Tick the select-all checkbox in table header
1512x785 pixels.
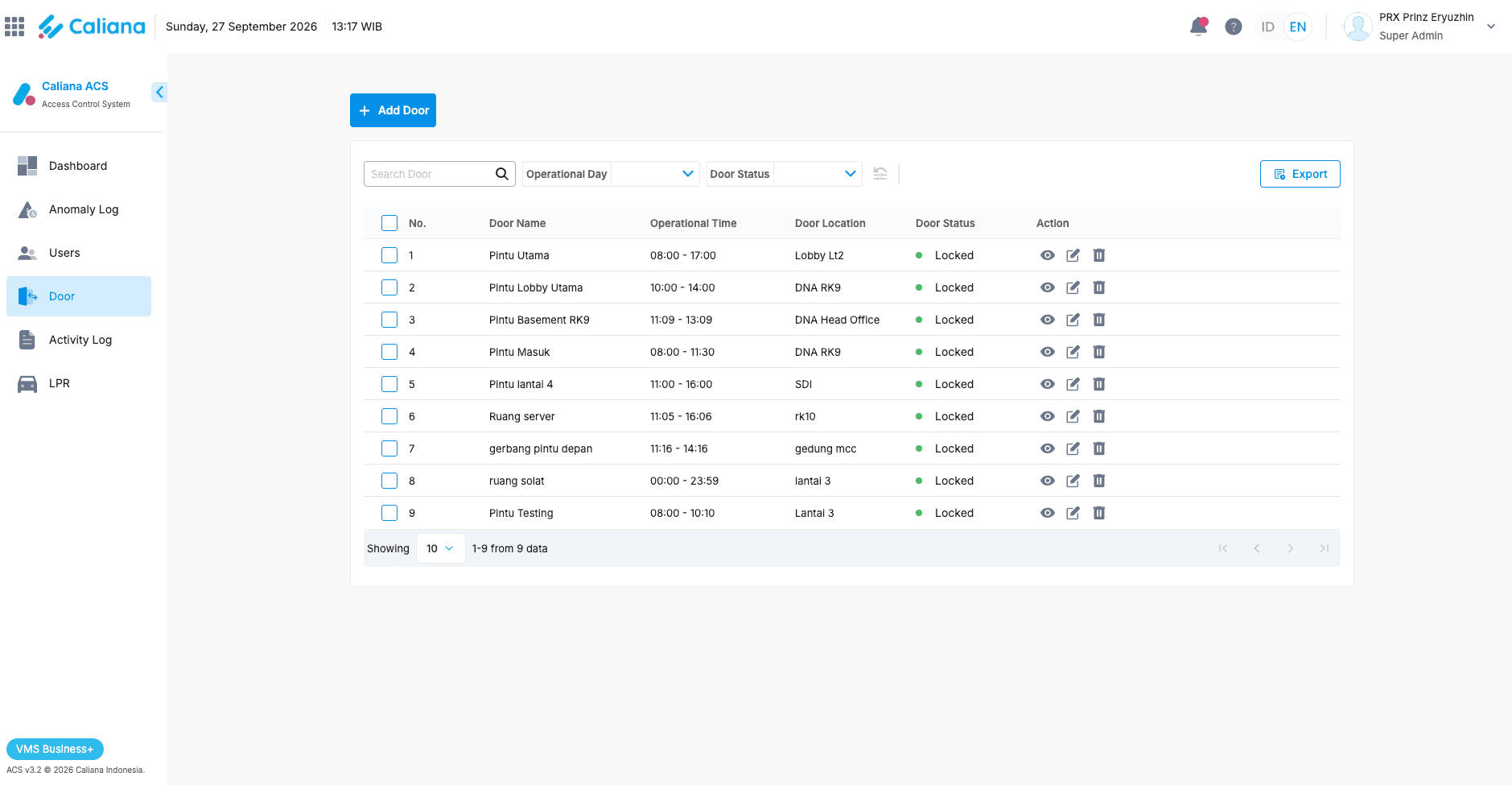click(x=389, y=223)
